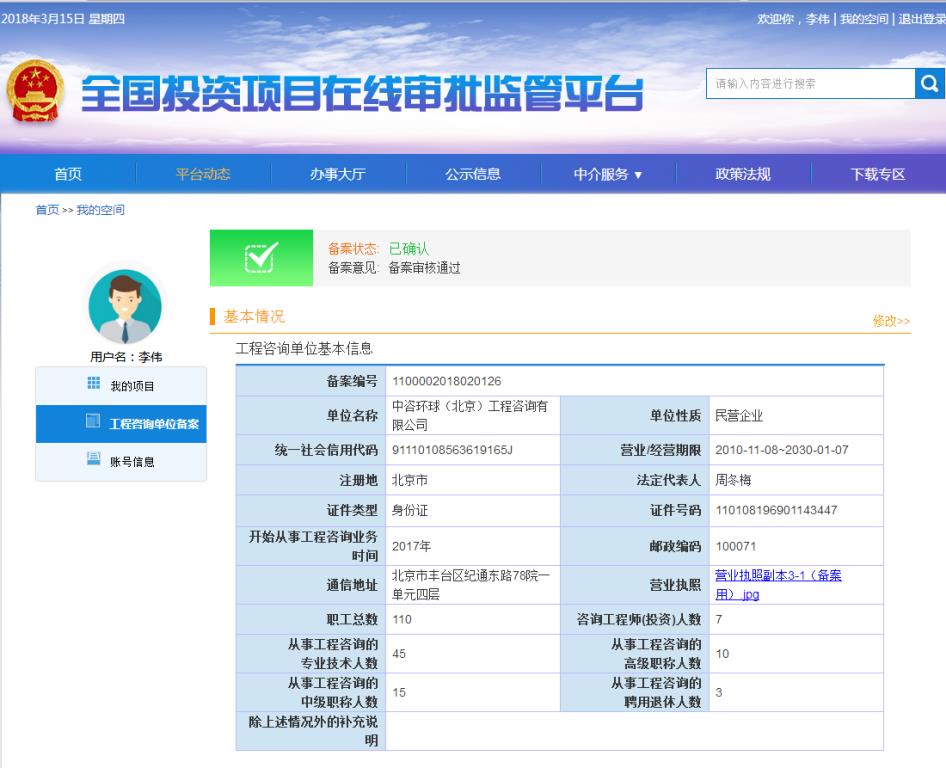
Task: Click the 修改>> edit link
Action: [x=891, y=321]
